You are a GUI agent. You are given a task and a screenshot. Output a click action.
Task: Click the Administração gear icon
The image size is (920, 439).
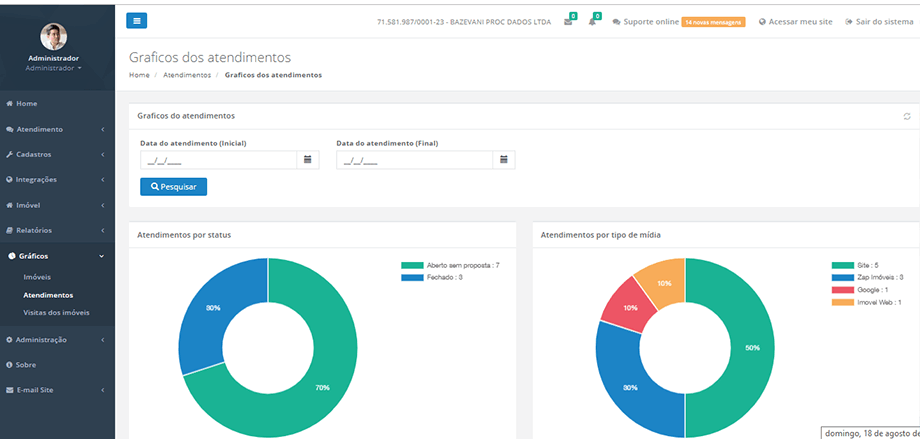[9, 340]
